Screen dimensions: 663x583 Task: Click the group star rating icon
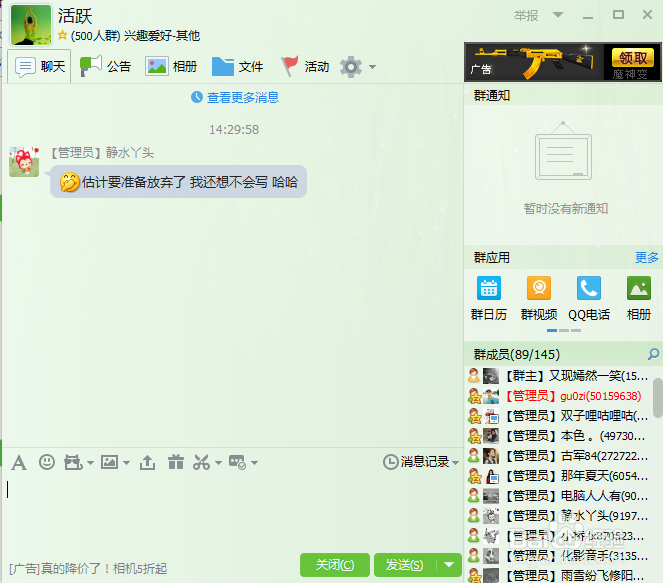63,35
